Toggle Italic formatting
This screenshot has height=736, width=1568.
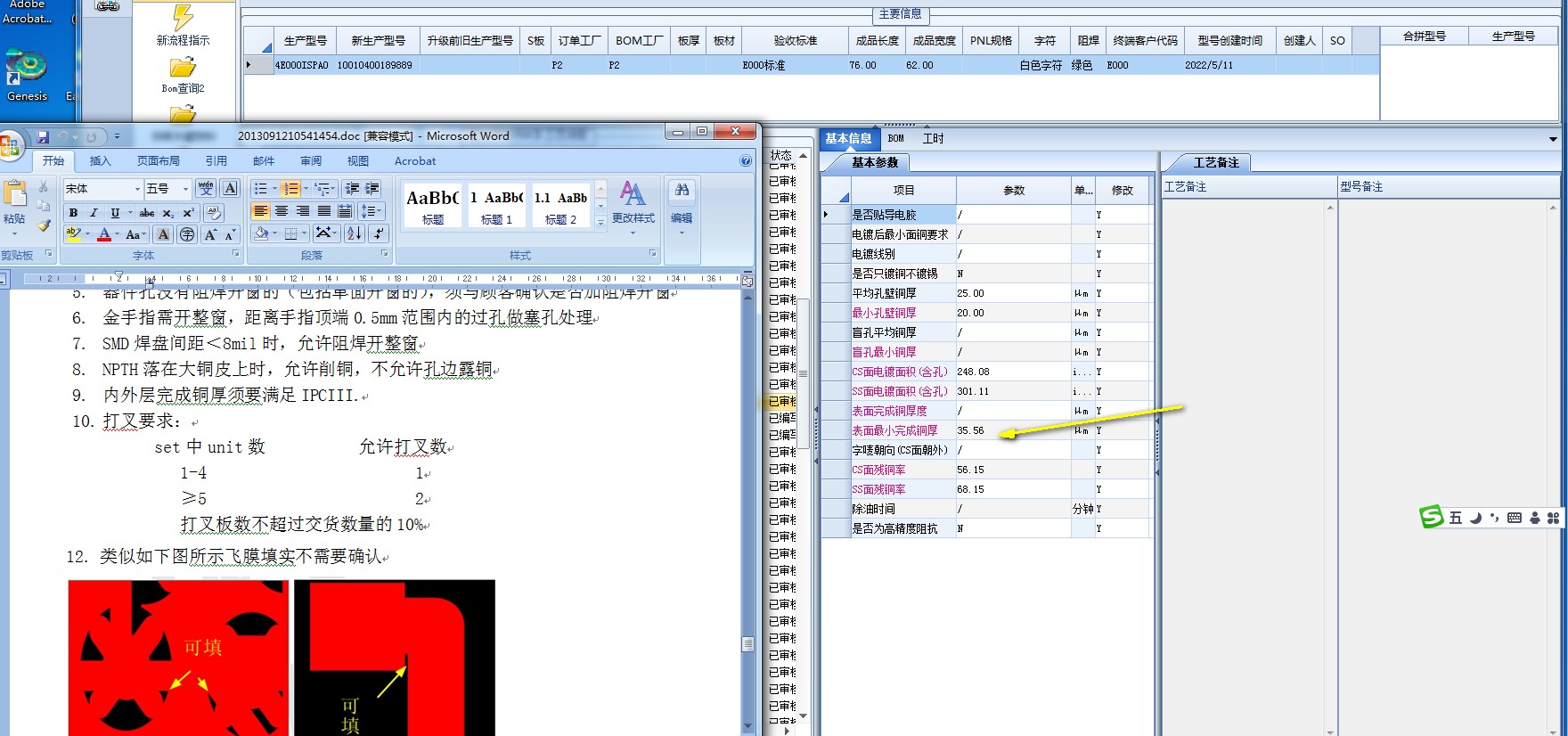click(x=93, y=213)
